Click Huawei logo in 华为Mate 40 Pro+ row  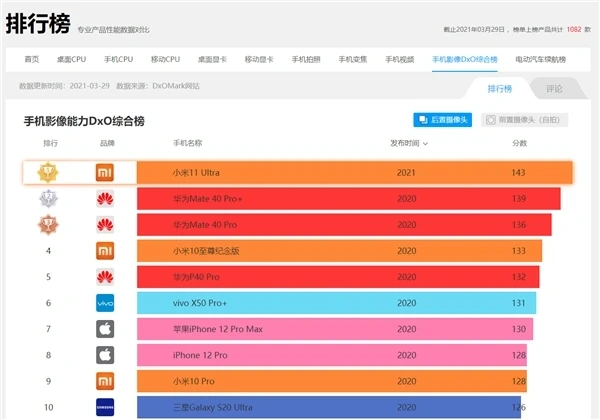[105, 199]
